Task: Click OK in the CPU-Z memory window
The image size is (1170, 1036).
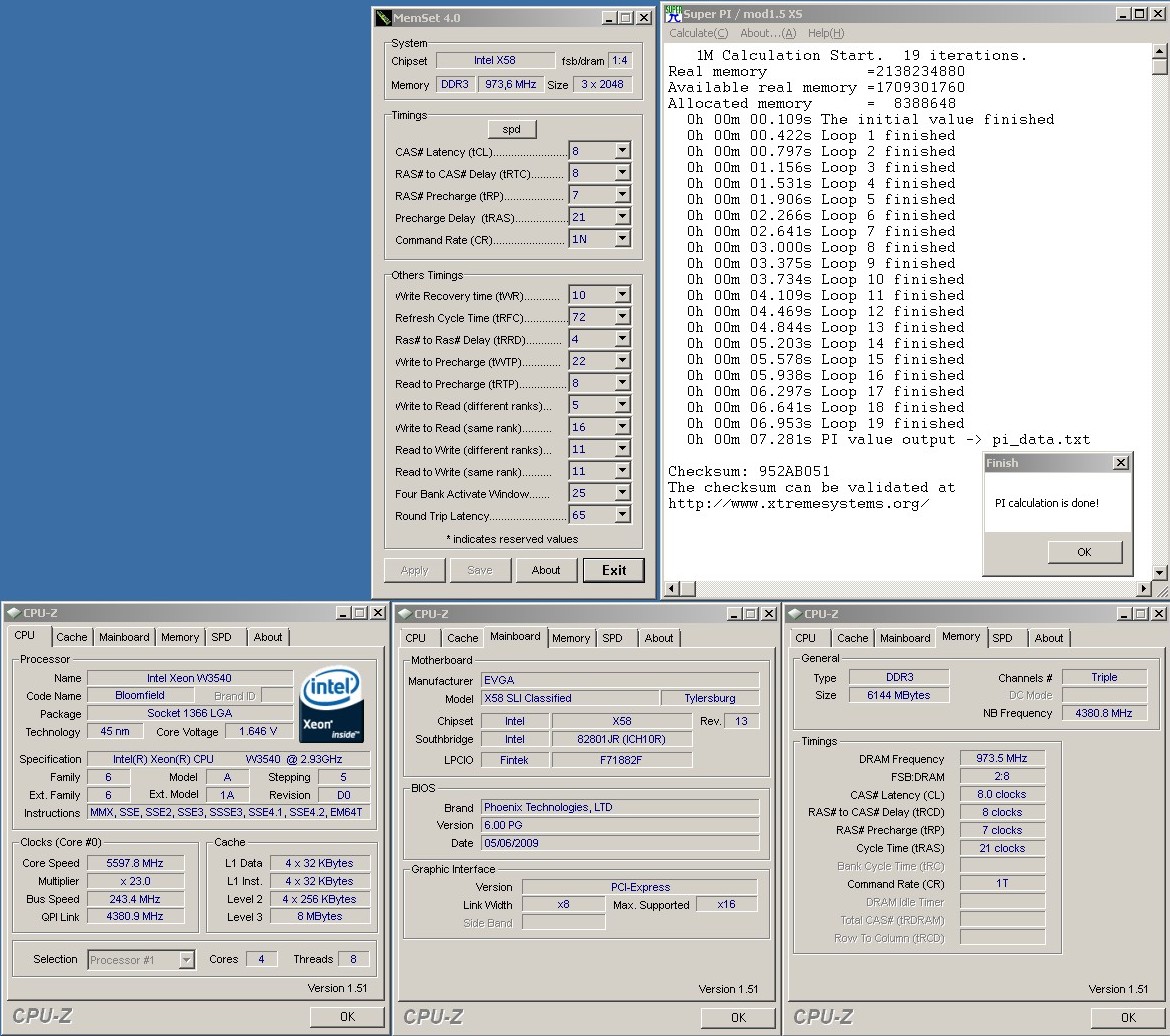Action: (1128, 1017)
